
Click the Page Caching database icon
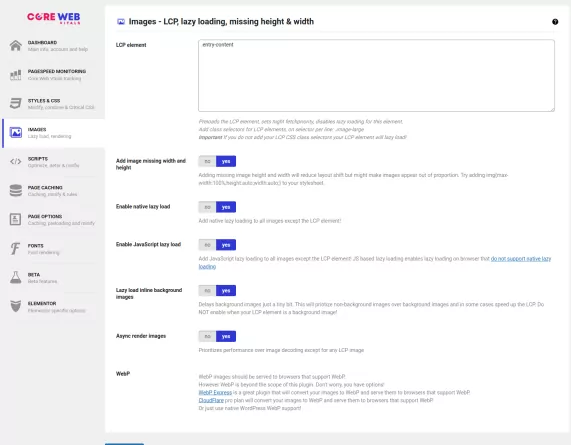(x=16, y=190)
